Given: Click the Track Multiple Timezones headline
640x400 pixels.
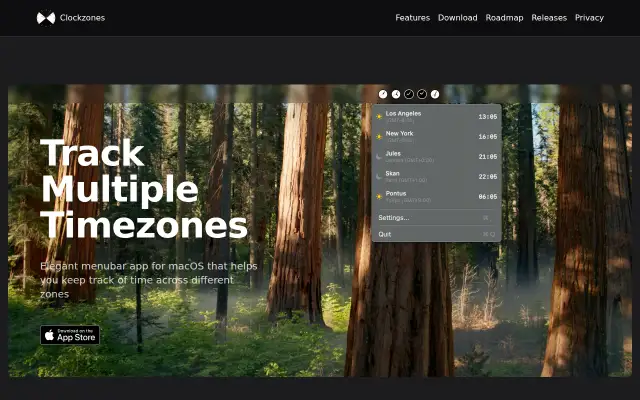Looking at the screenshot, I should coord(144,189).
